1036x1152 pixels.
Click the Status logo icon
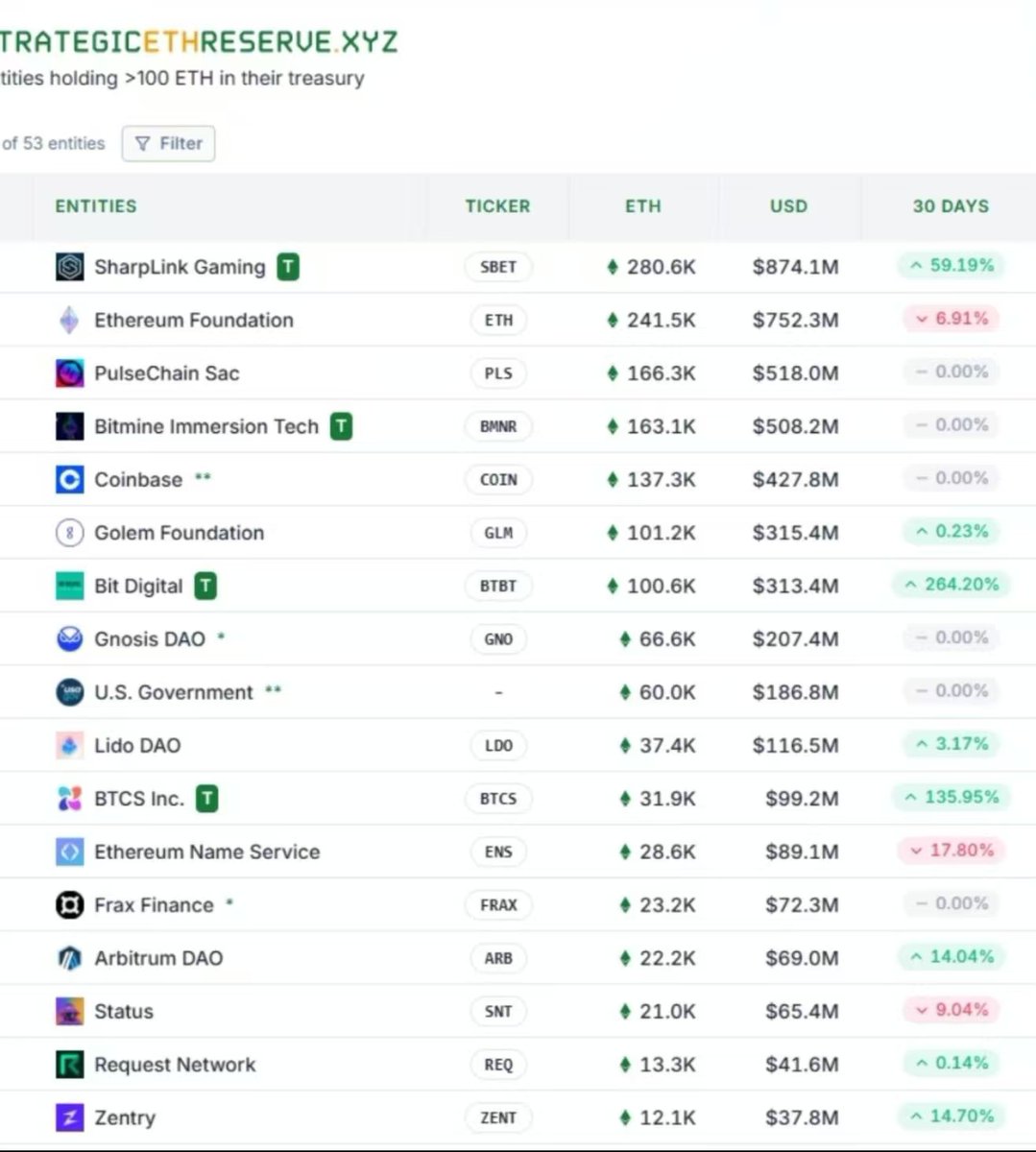[x=69, y=1012]
